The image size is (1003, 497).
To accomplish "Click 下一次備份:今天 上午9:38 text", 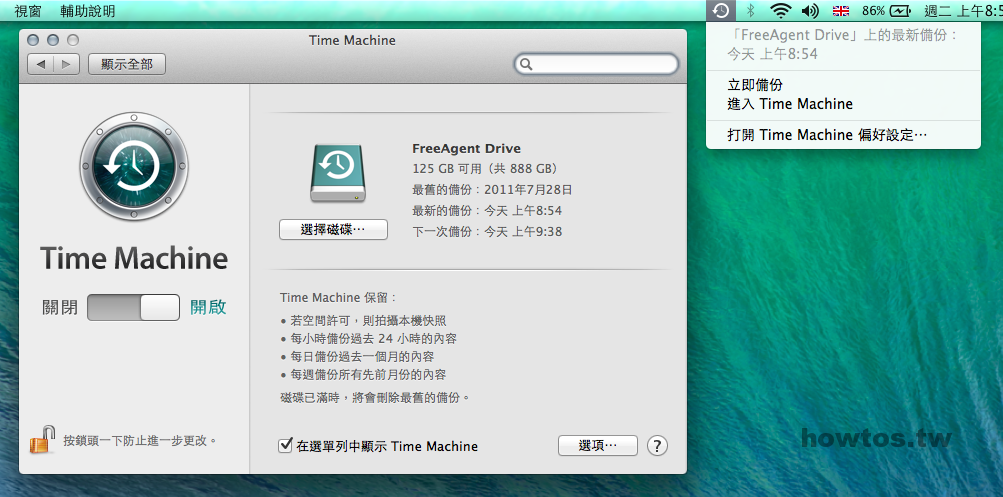I will point(487,232).
